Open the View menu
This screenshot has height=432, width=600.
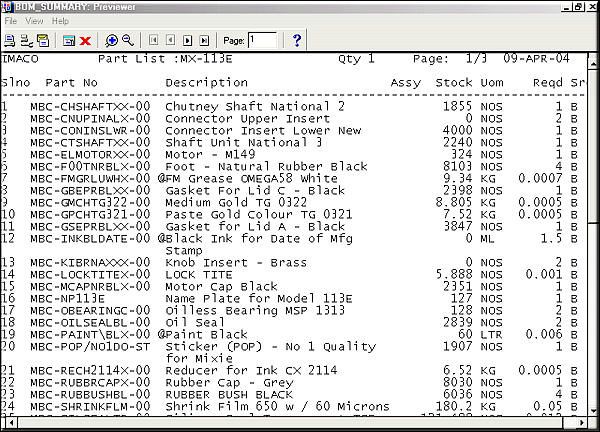pos(34,20)
